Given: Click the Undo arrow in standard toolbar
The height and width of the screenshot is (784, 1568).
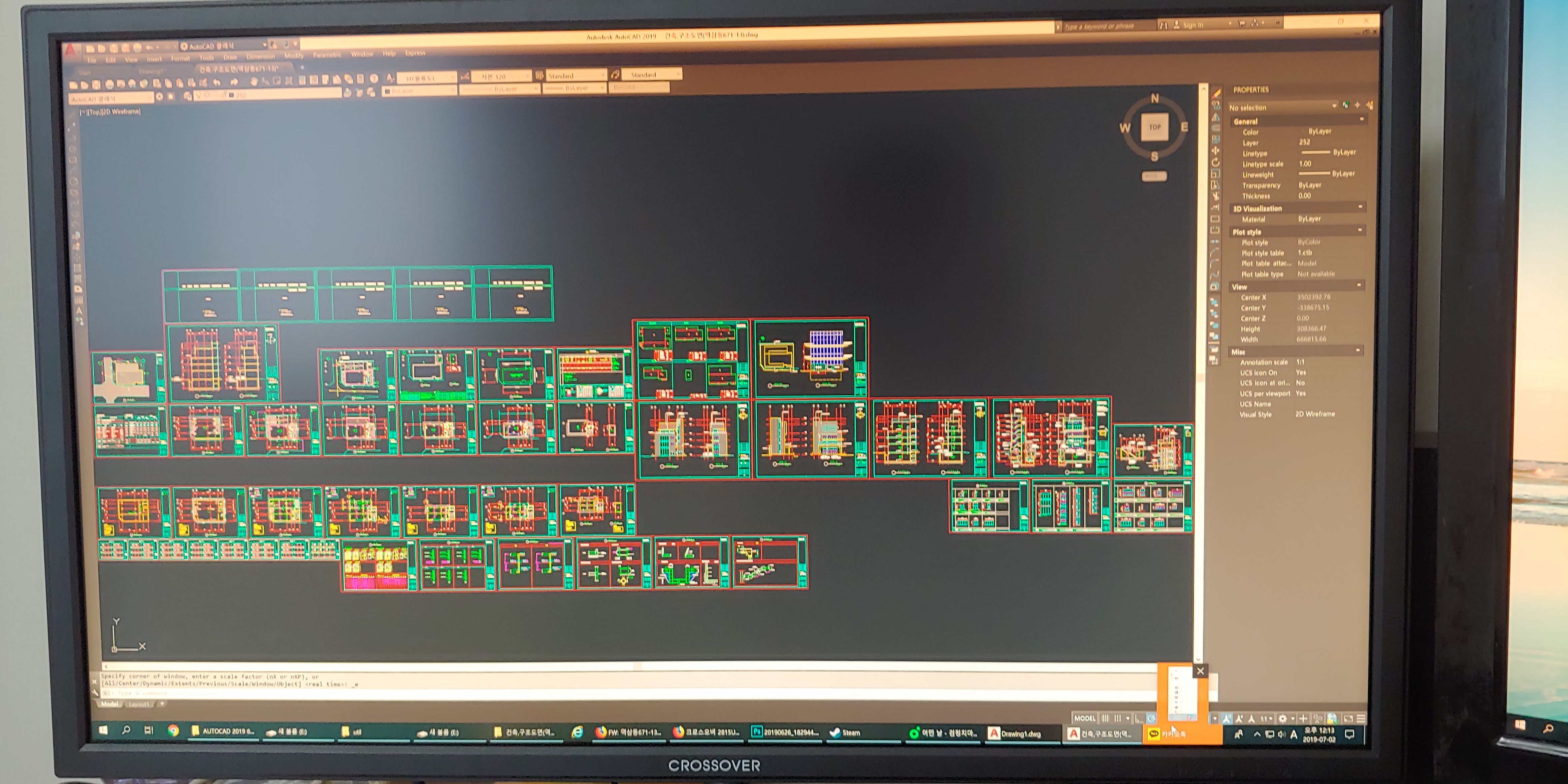Looking at the screenshot, I should pyautogui.click(x=217, y=83).
